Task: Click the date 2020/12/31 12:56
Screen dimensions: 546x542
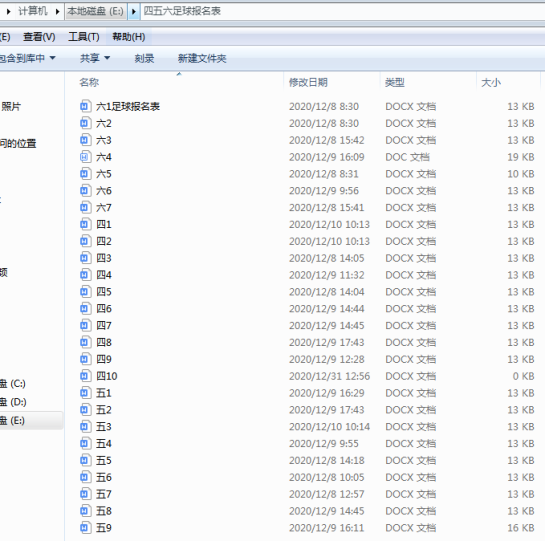Action: (x=329, y=376)
